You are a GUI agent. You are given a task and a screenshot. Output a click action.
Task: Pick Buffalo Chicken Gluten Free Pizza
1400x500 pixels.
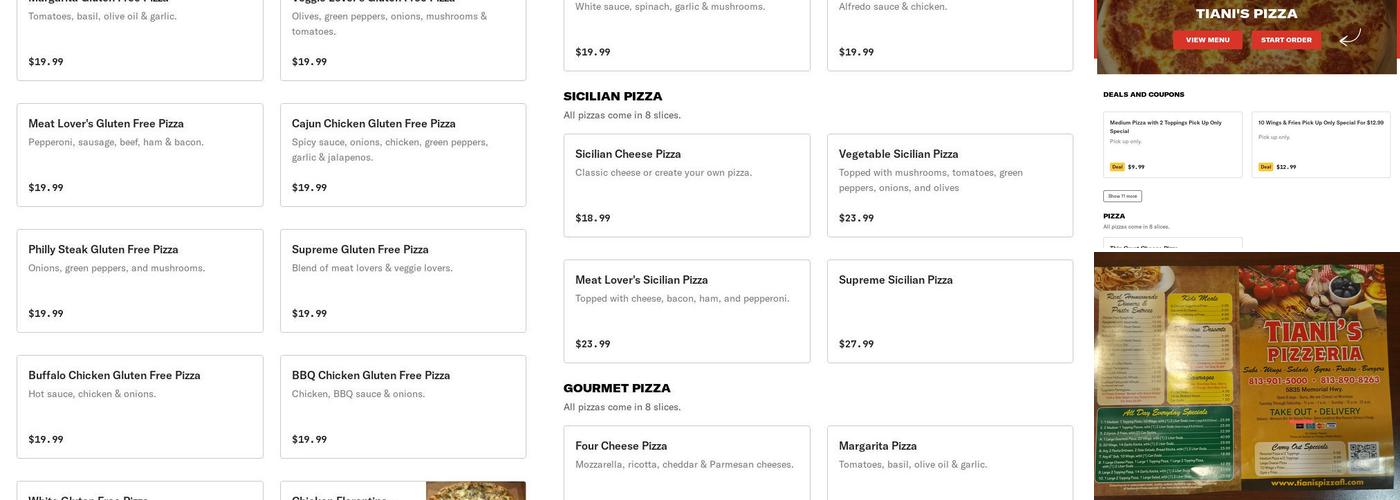(140, 407)
